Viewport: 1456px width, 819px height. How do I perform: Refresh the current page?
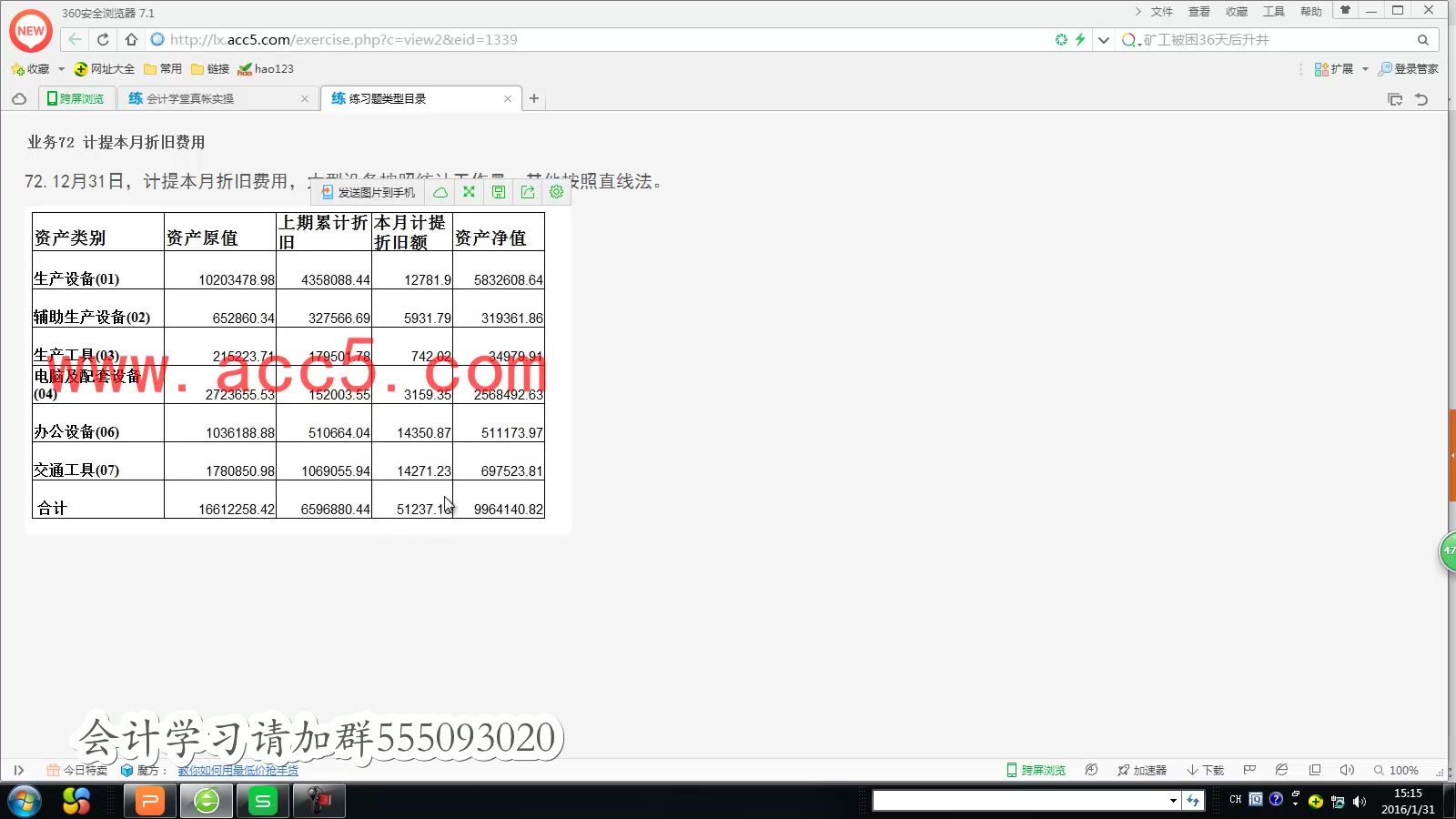click(103, 39)
